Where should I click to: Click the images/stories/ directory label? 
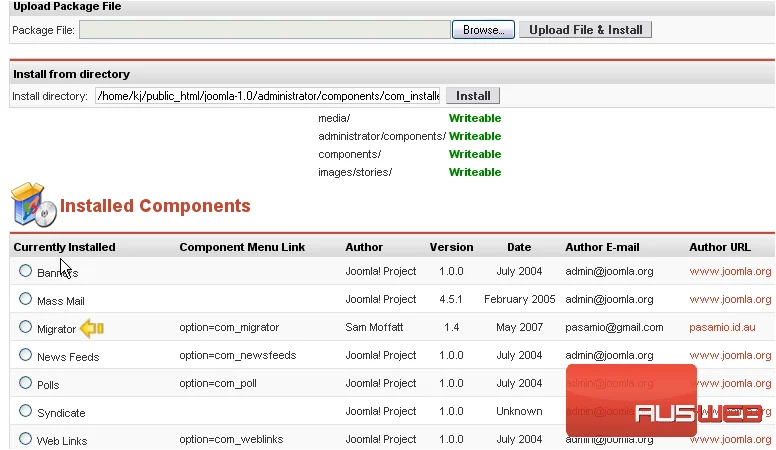click(x=355, y=172)
